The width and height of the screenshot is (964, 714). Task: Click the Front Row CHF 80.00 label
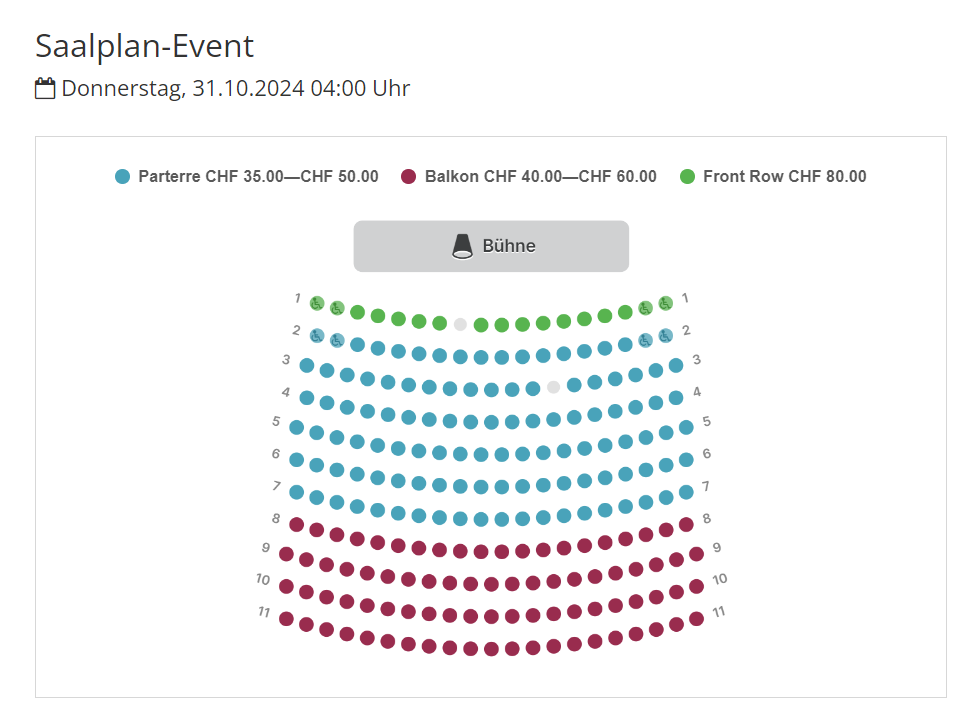[784, 177]
